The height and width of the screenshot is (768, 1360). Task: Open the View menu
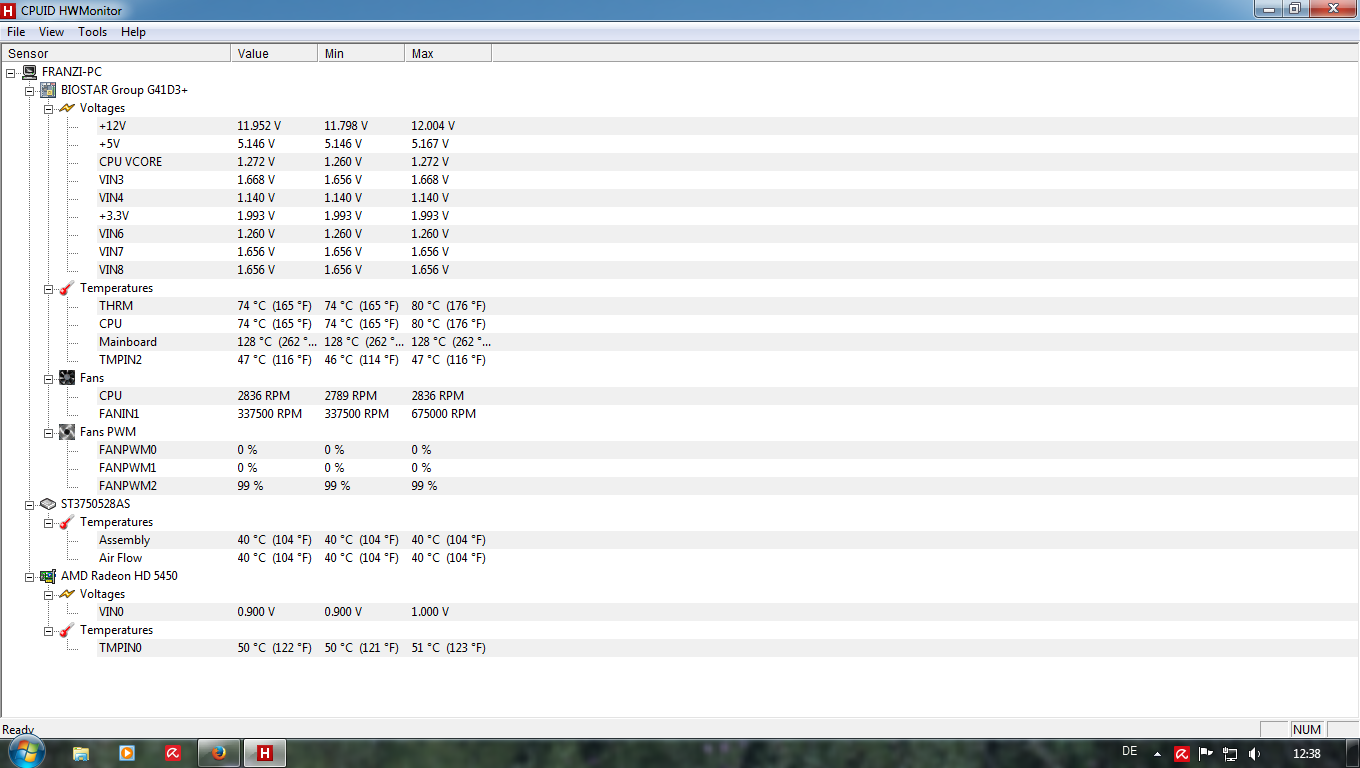coord(51,32)
